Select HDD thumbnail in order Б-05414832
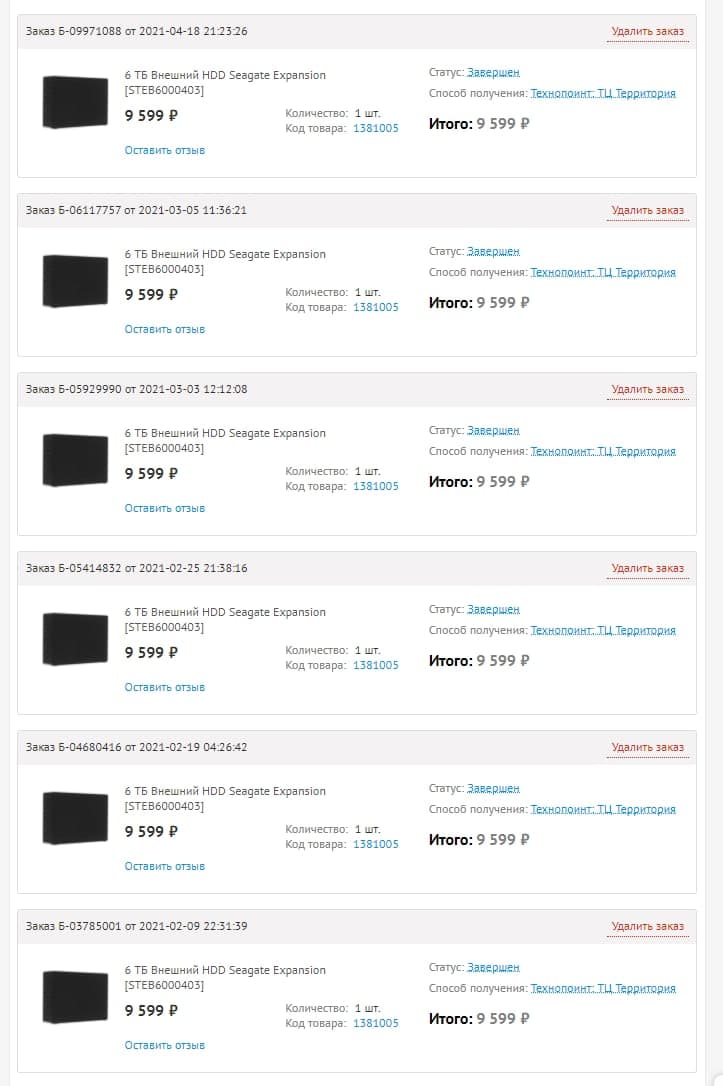Image resolution: width=723 pixels, height=1086 pixels. [x=75, y=639]
